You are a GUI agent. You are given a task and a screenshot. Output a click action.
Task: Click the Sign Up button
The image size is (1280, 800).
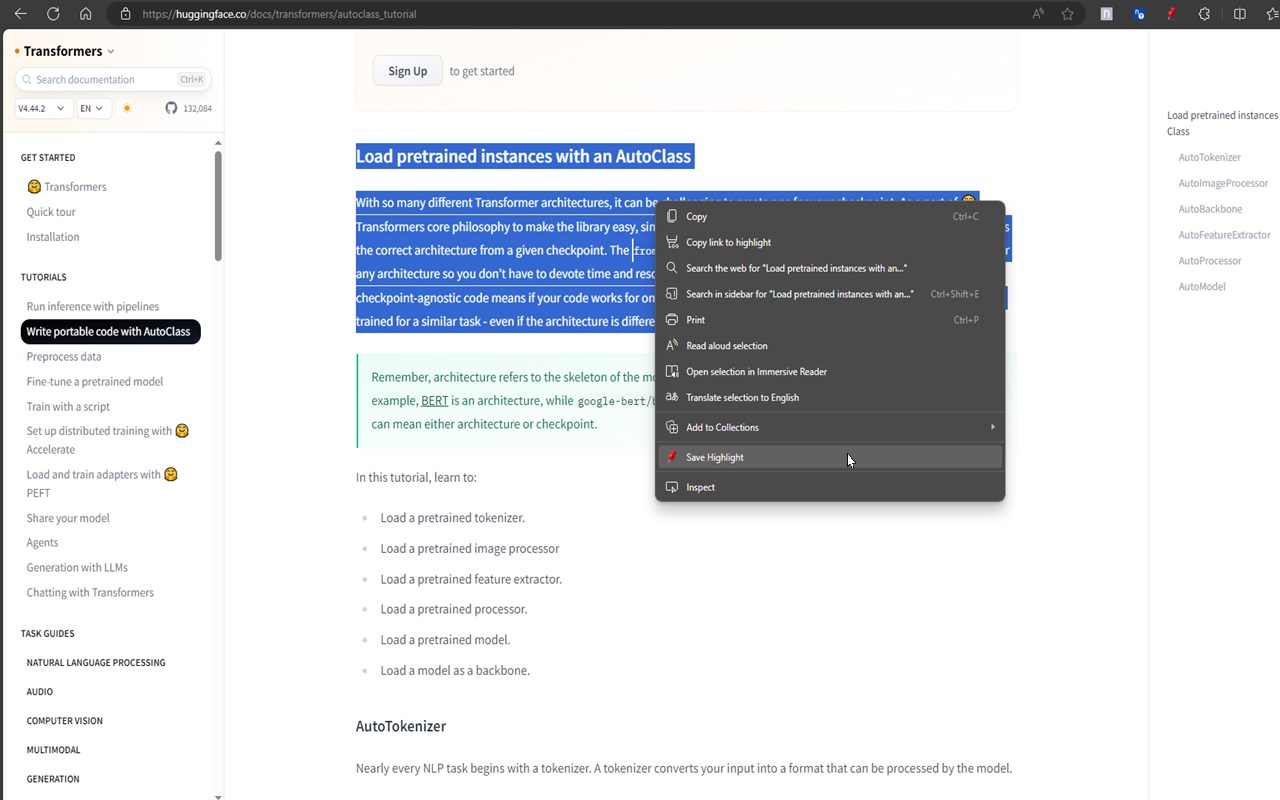[408, 71]
